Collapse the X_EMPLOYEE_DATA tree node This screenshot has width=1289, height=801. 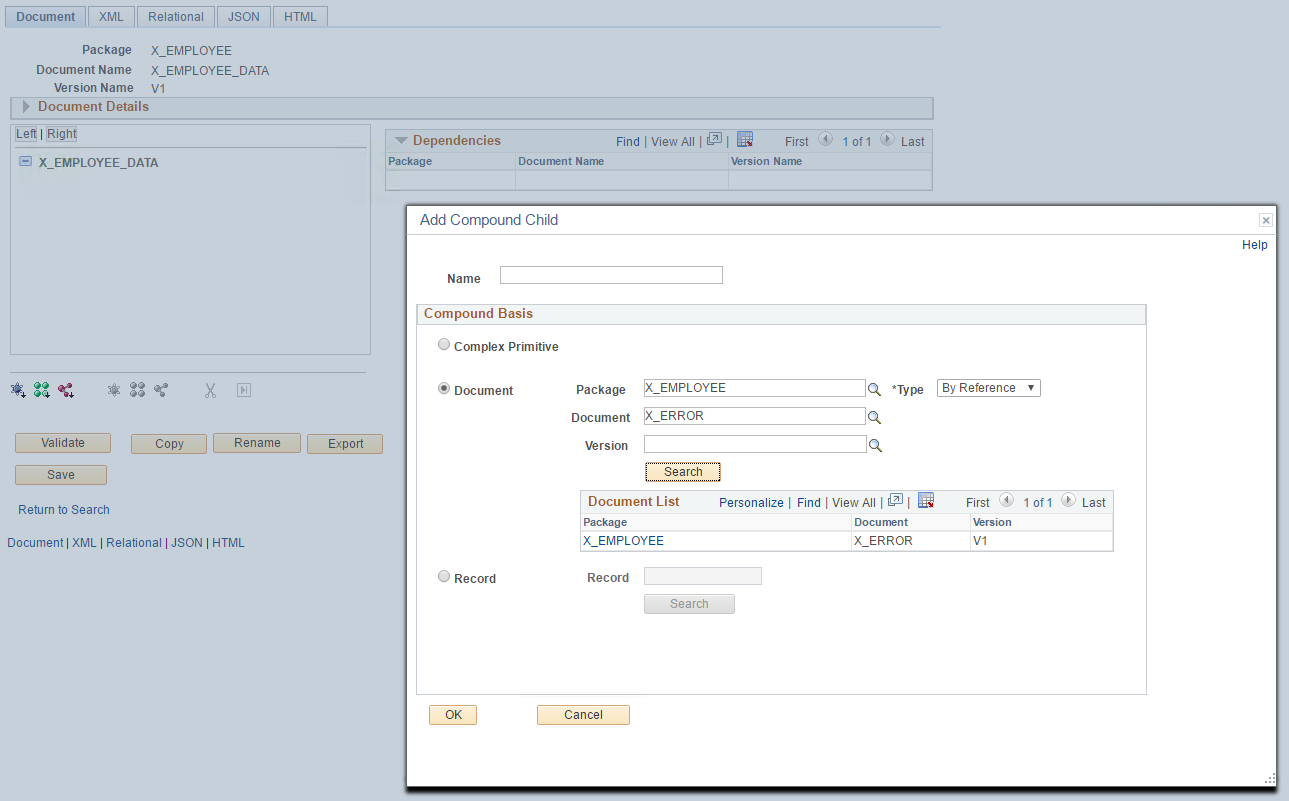point(25,162)
